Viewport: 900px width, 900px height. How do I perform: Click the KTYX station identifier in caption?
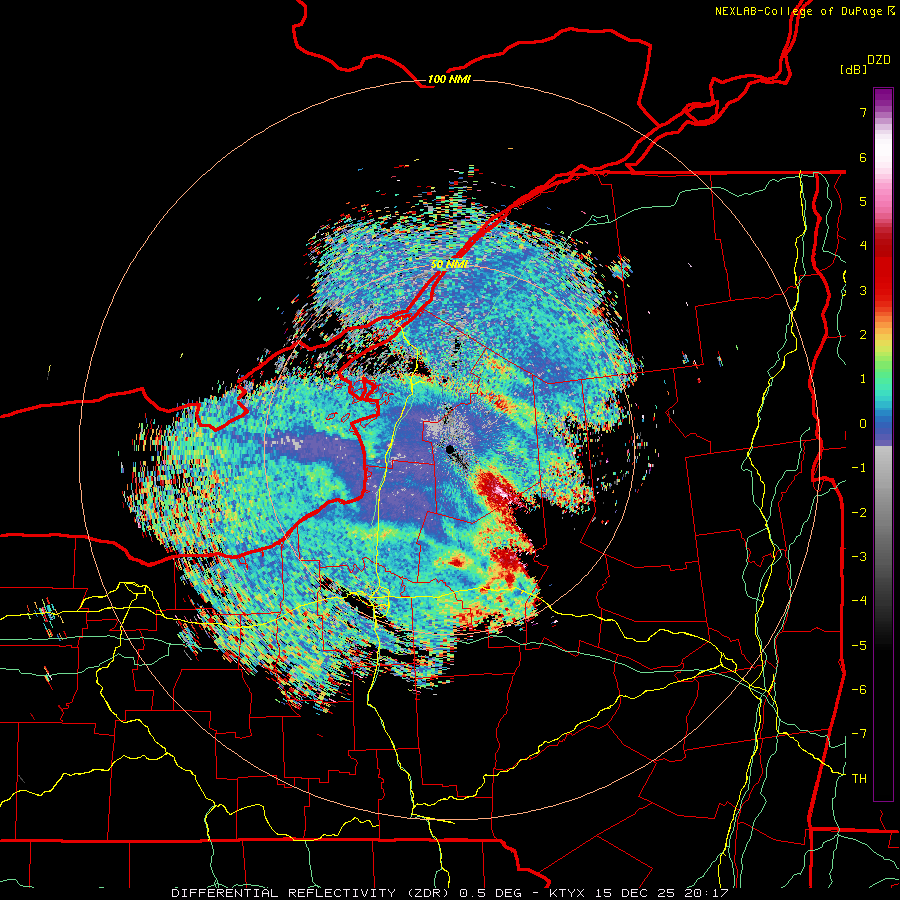point(568,893)
